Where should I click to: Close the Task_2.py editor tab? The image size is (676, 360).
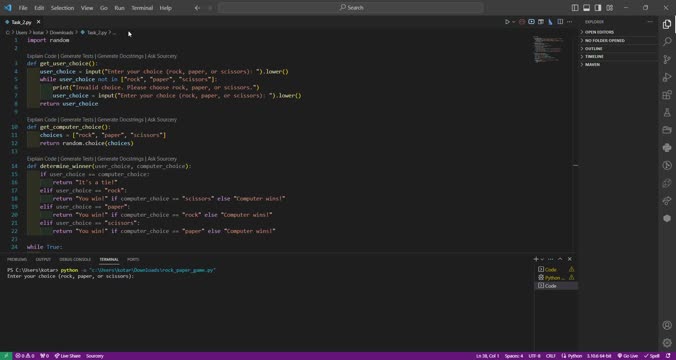coord(38,22)
